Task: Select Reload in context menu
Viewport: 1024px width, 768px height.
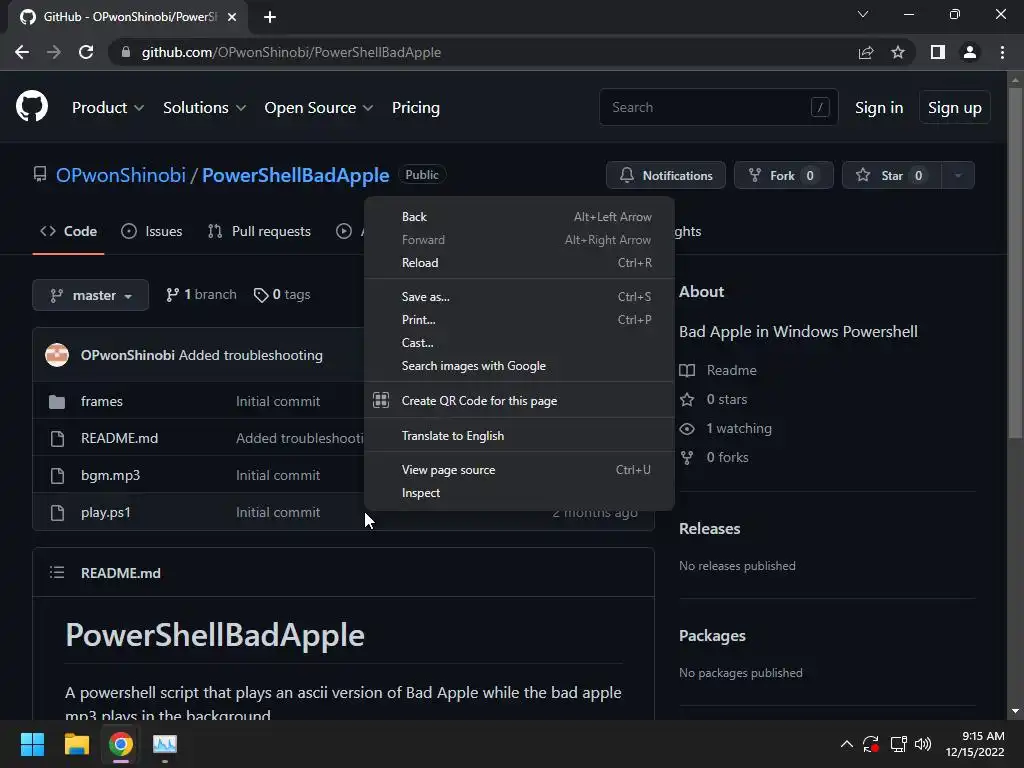Action: pos(519,263)
